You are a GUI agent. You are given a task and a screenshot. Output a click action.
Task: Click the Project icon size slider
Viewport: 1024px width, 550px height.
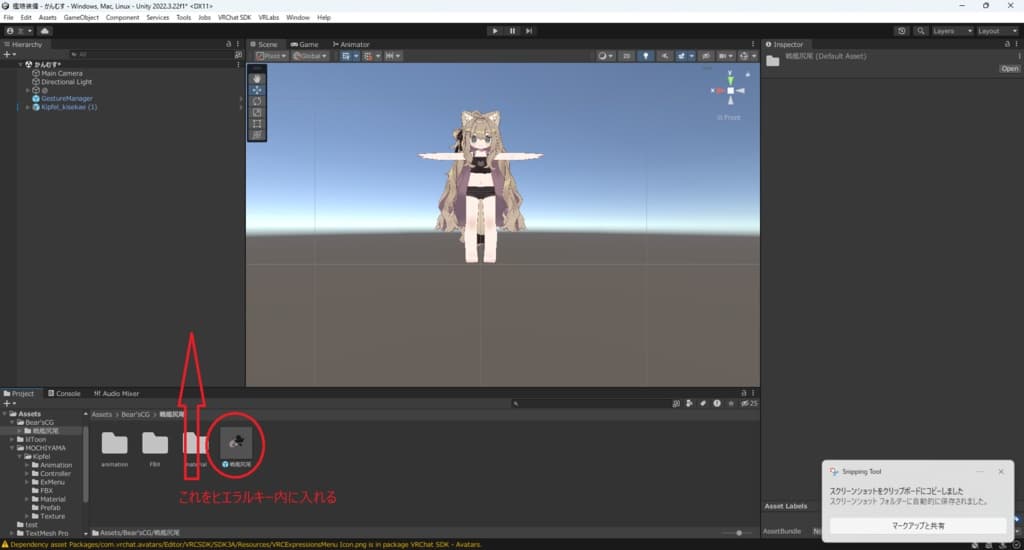coord(739,533)
